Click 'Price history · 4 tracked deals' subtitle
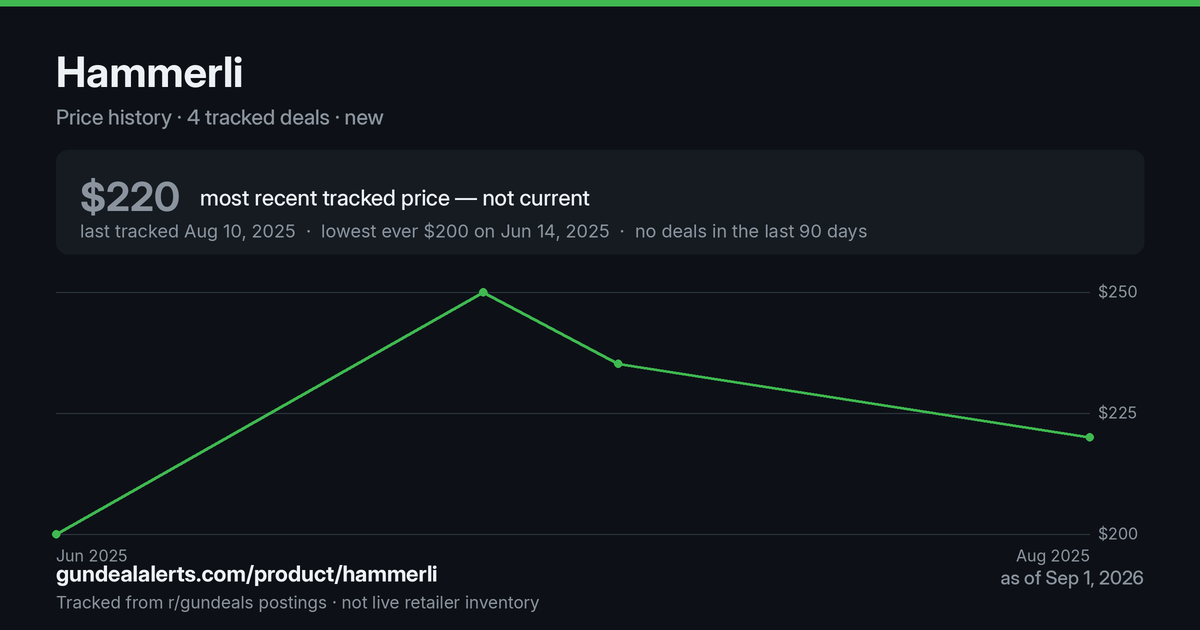The height and width of the screenshot is (630, 1200). point(193,117)
